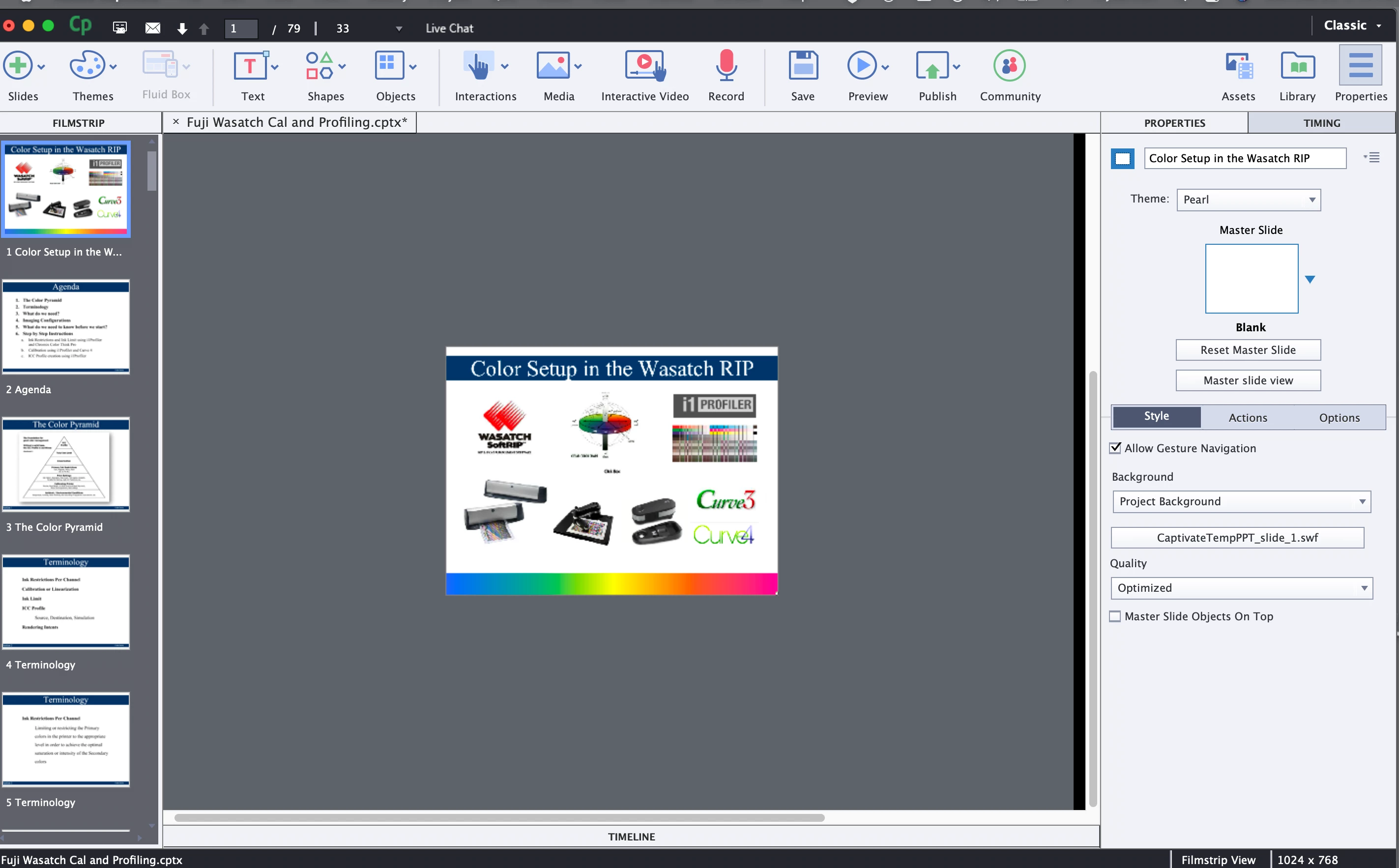Expand the Project Background dropdown

pyautogui.click(x=1241, y=501)
